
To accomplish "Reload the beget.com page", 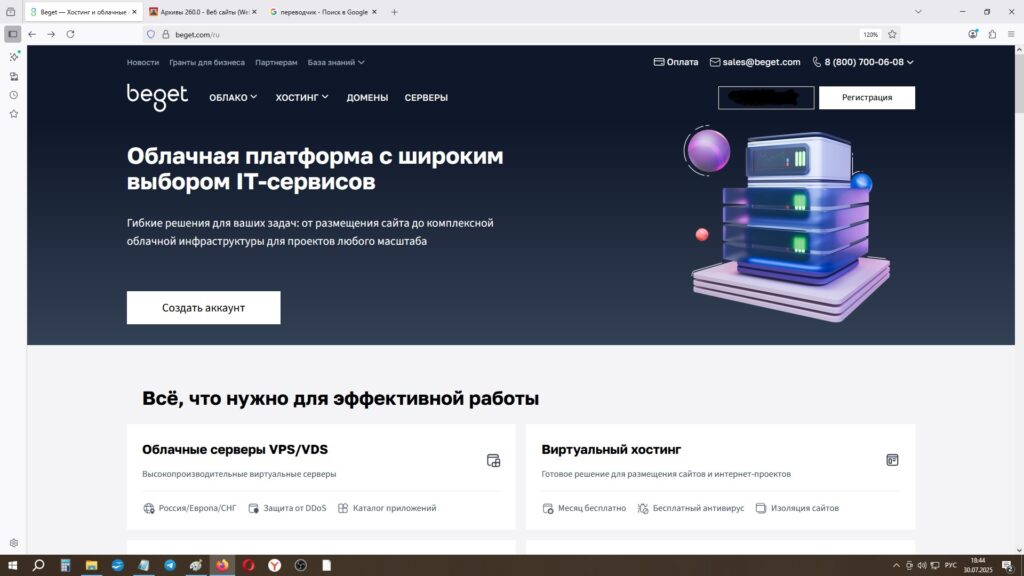I will pos(71,34).
